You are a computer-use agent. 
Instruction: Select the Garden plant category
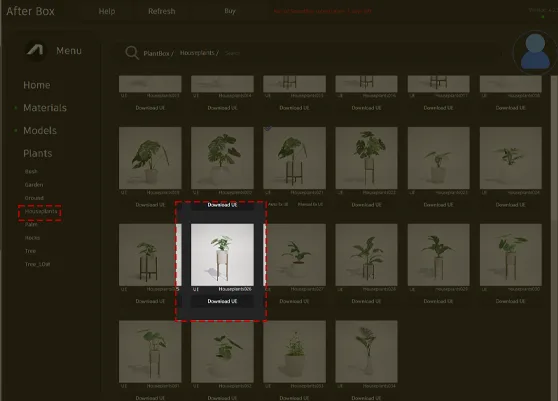coord(34,185)
